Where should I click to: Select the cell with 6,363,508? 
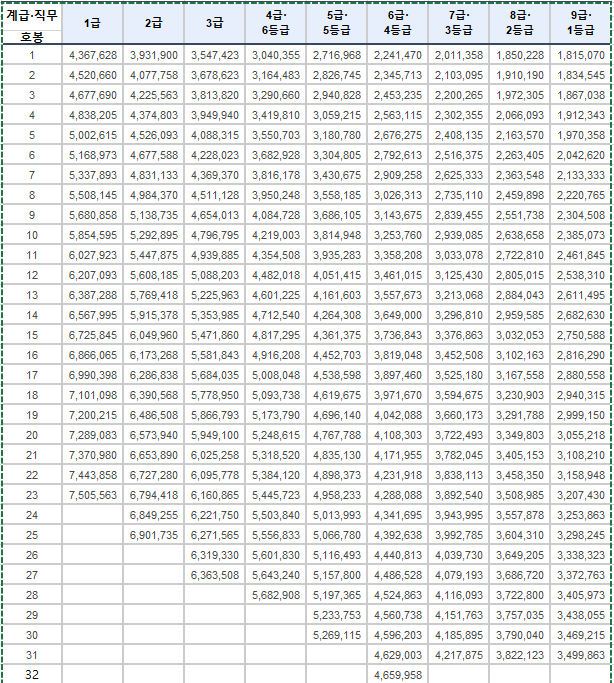pos(214,576)
